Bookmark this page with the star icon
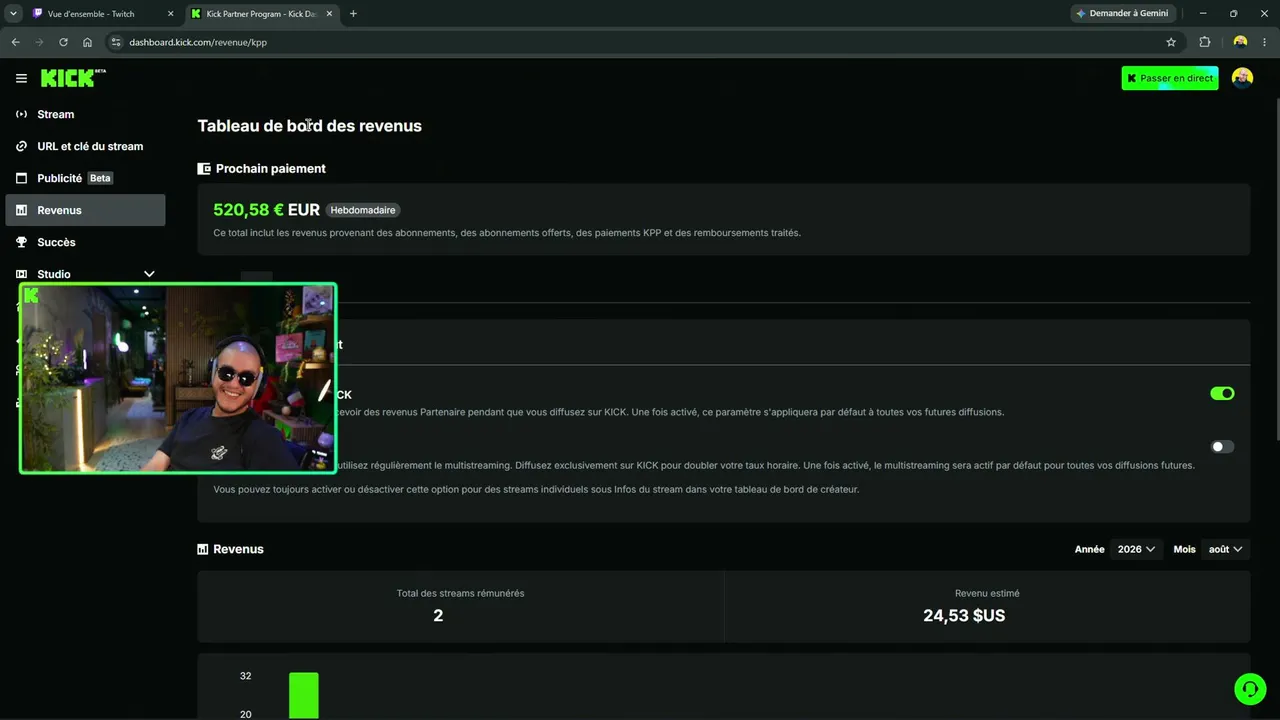 click(1171, 42)
